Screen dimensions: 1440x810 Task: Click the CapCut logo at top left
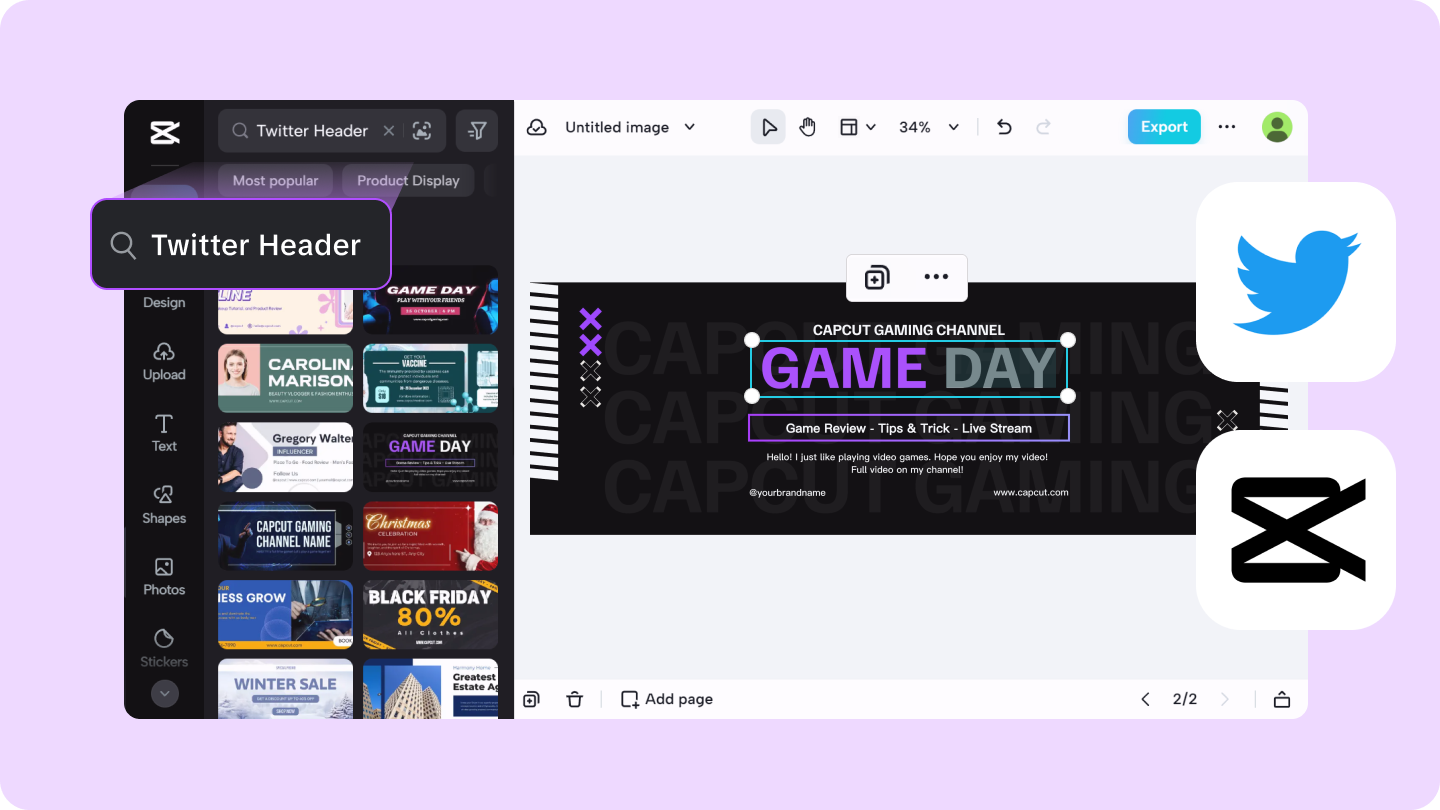point(164,132)
